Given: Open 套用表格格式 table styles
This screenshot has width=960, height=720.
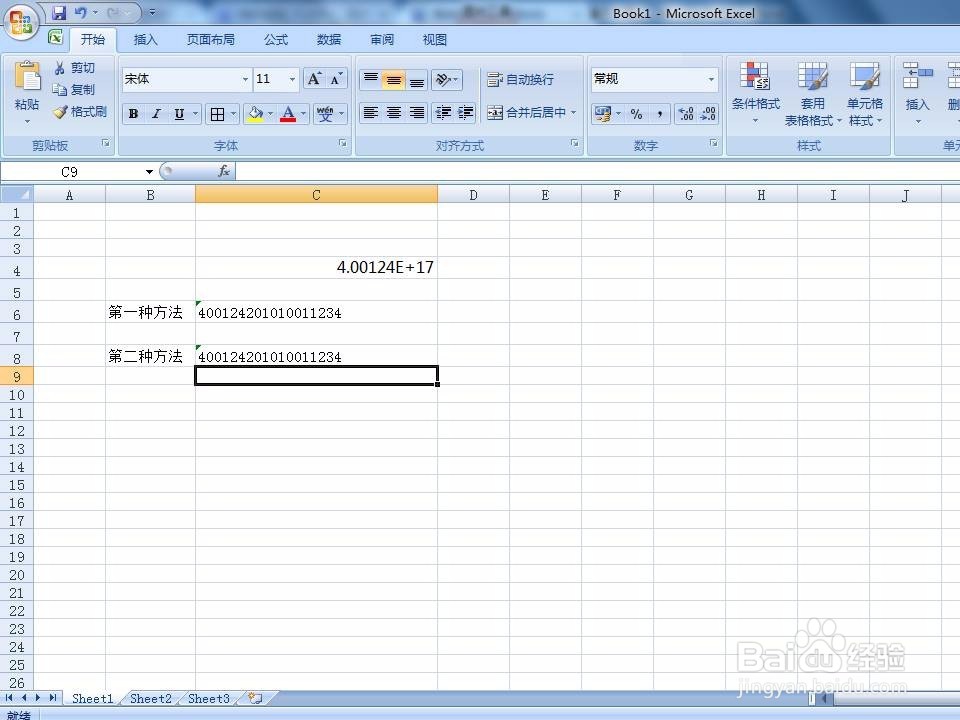Looking at the screenshot, I should coord(813,93).
